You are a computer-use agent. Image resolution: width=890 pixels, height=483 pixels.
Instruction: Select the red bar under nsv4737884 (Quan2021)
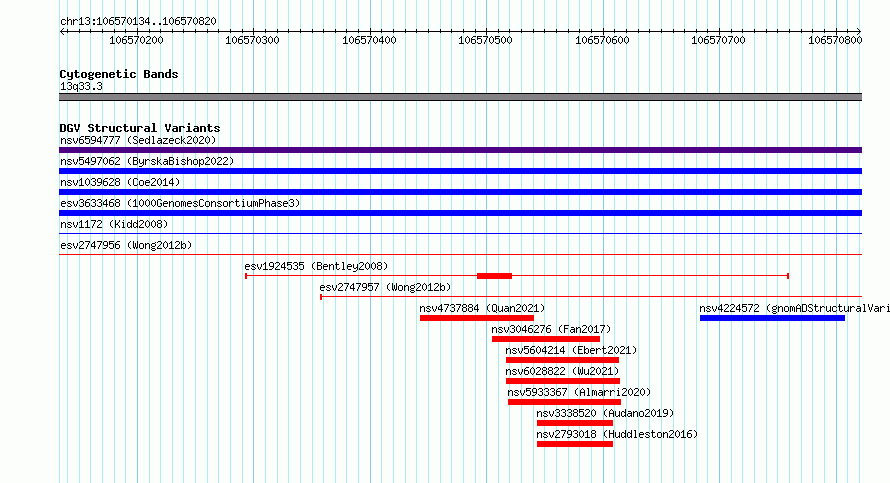(477, 318)
